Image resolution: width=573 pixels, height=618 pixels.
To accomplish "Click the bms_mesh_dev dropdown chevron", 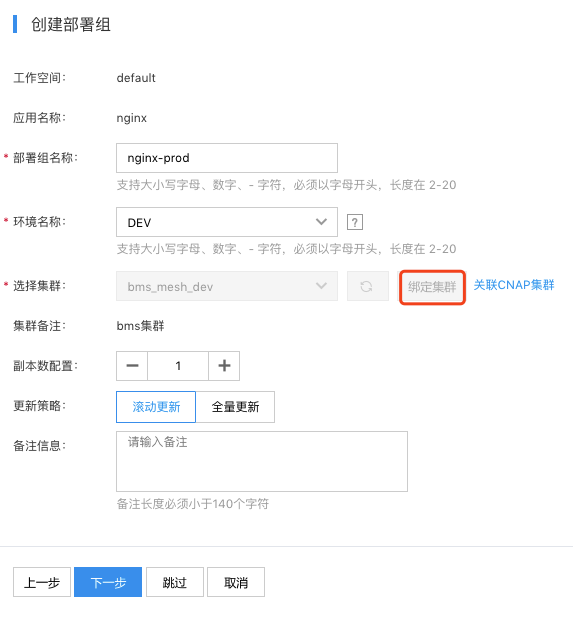I will 322,286.
